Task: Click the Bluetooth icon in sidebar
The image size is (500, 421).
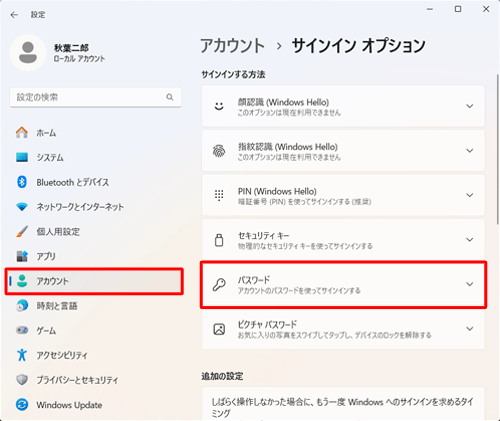Action: click(x=22, y=182)
